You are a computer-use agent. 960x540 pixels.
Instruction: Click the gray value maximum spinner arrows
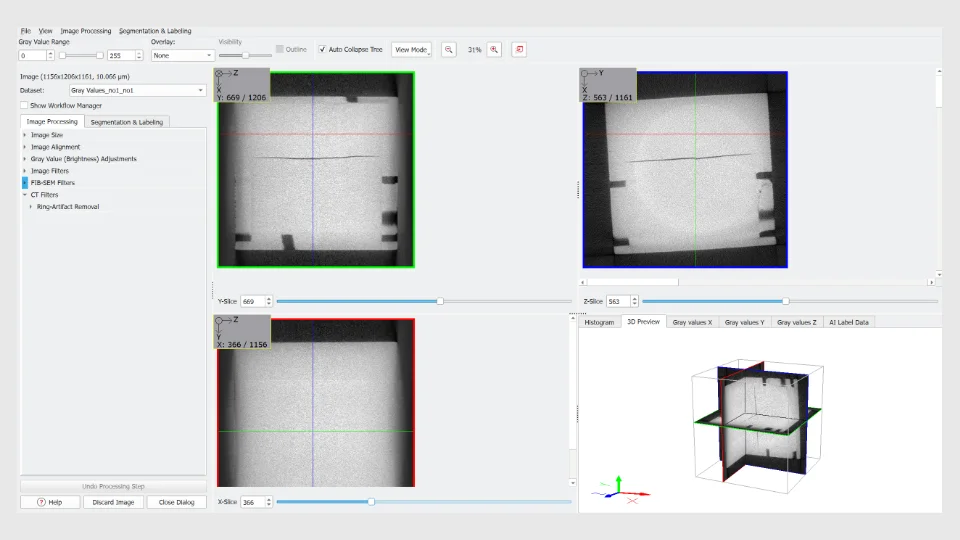[x=139, y=55]
